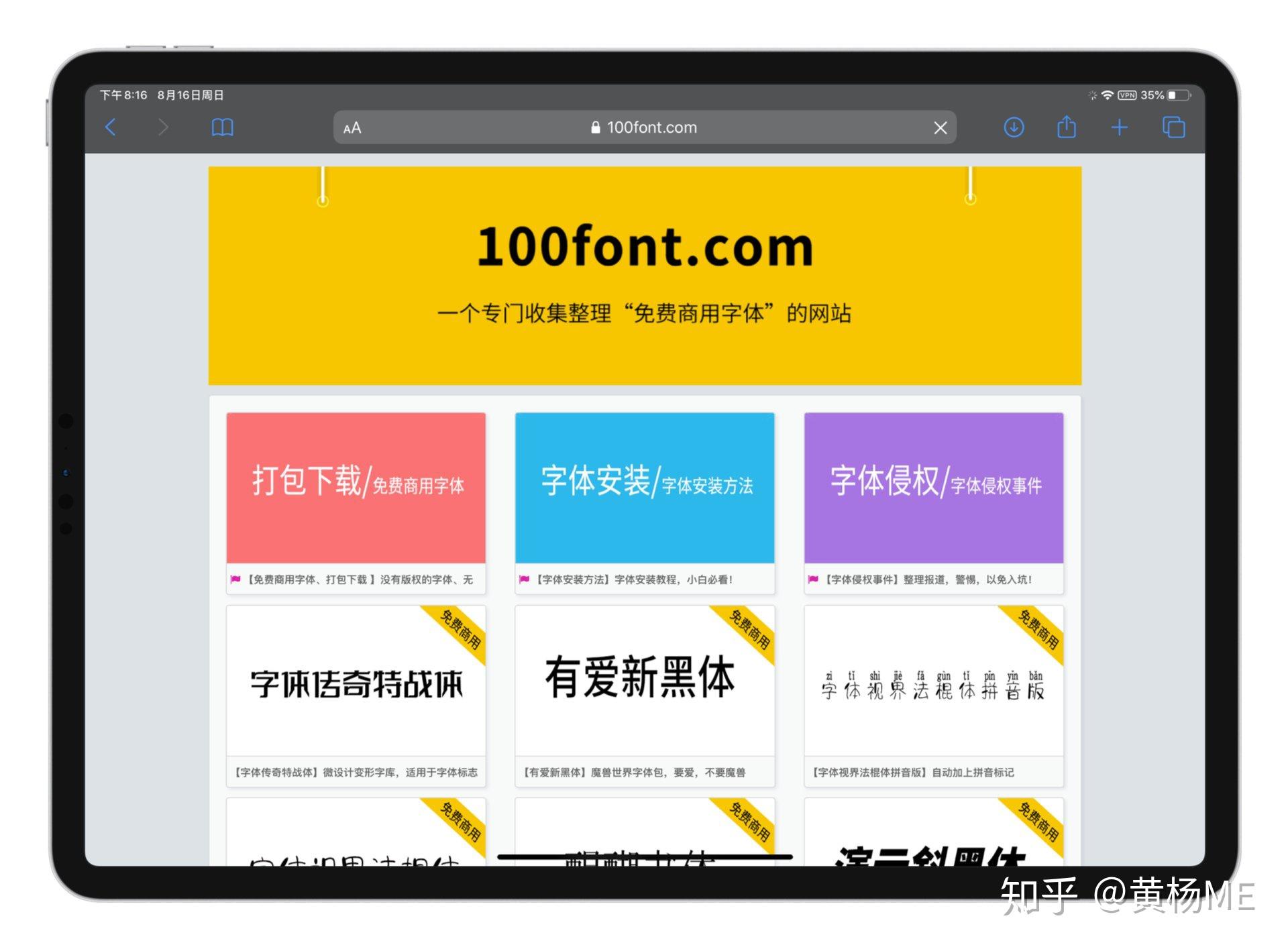This screenshot has height=949, width=1288.
Task: Tap the 35% battery percentage text
Action: click(1152, 95)
